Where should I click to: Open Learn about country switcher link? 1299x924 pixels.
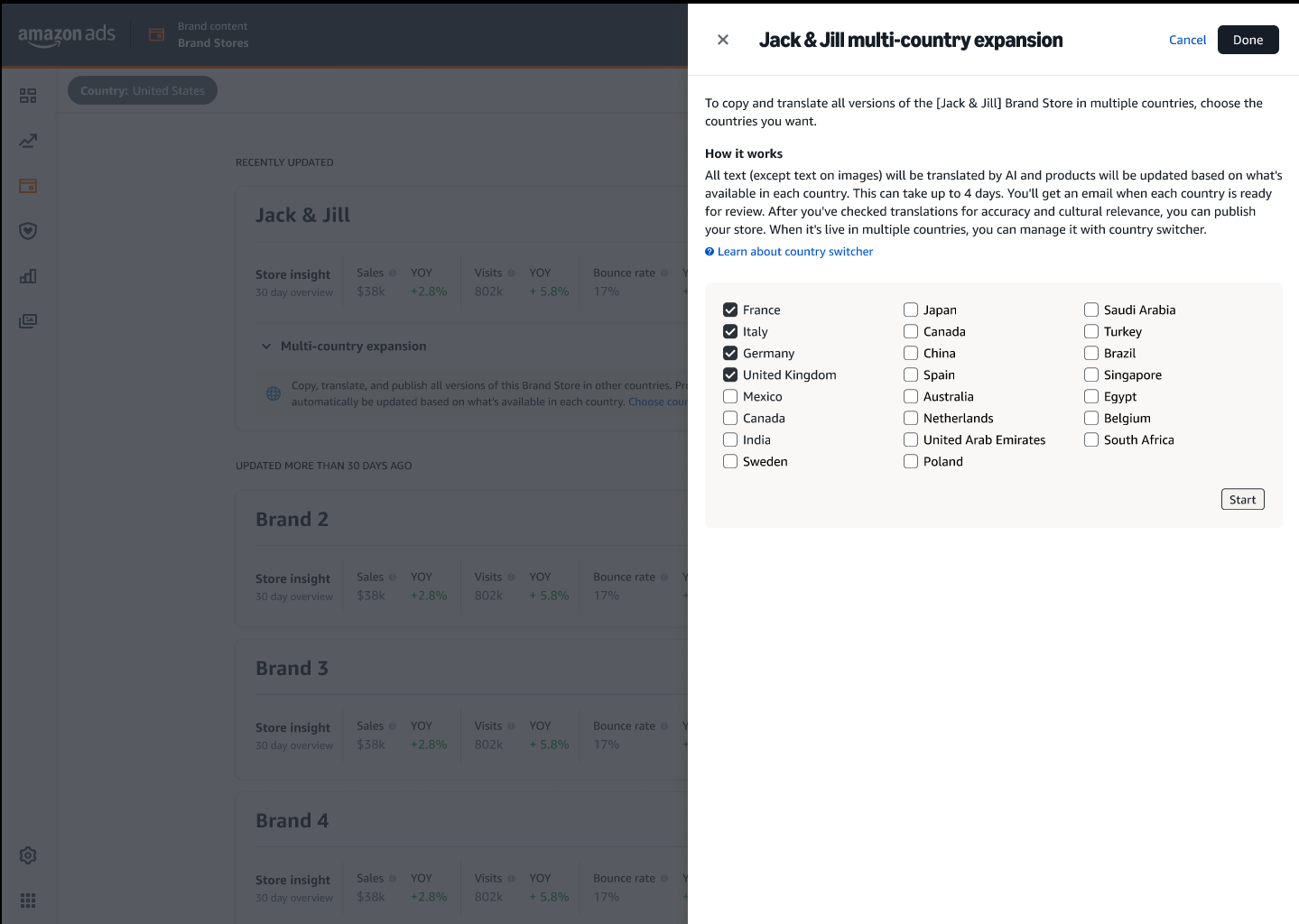coord(795,252)
